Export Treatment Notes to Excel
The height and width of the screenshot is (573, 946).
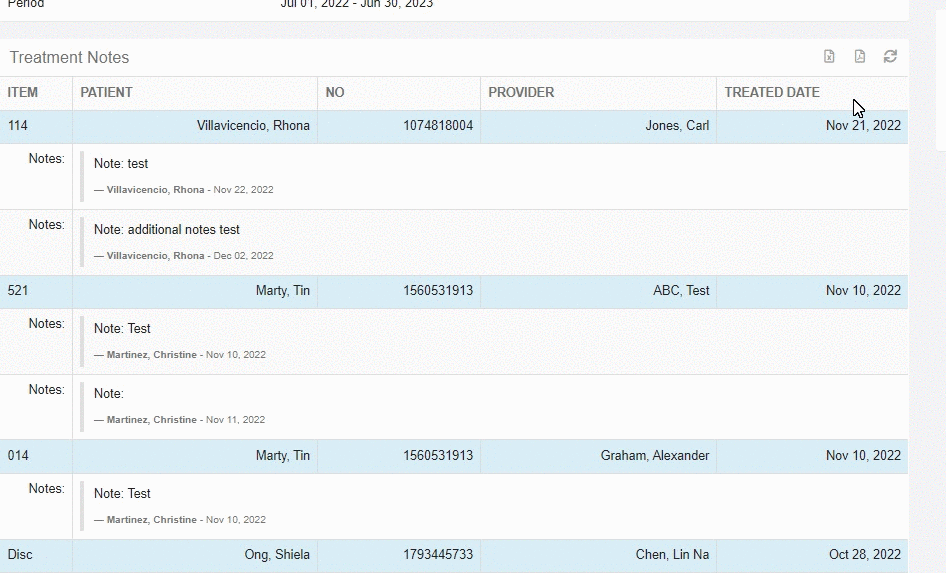pyautogui.click(x=829, y=56)
